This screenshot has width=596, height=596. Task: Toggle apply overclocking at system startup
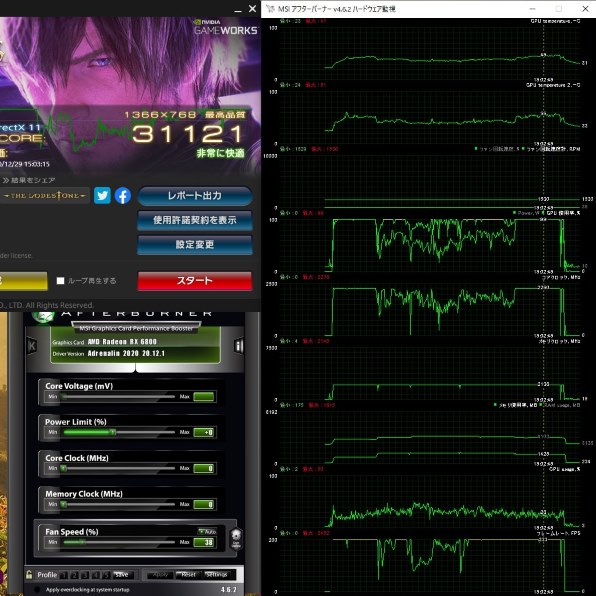coord(37,590)
